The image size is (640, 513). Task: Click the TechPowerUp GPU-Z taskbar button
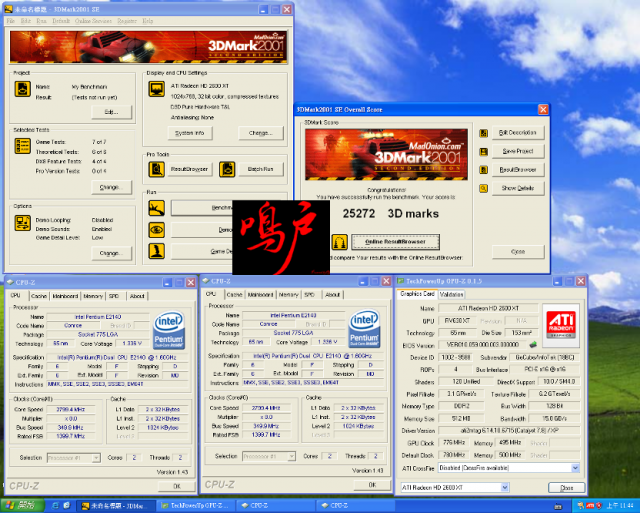tap(196, 506)
